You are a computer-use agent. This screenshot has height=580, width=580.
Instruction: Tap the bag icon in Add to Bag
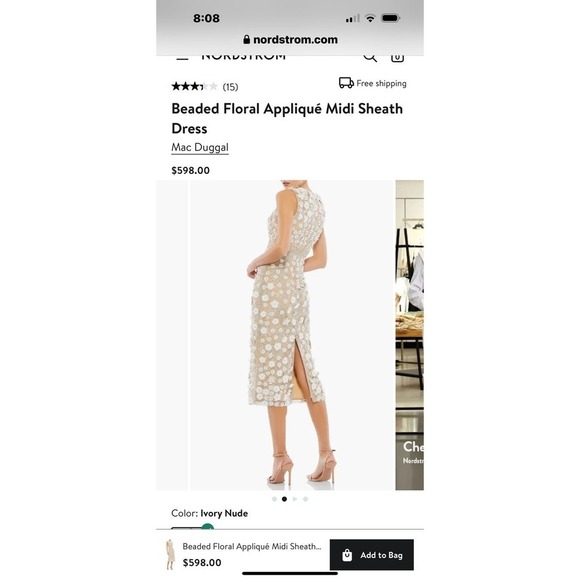[347, 555]
